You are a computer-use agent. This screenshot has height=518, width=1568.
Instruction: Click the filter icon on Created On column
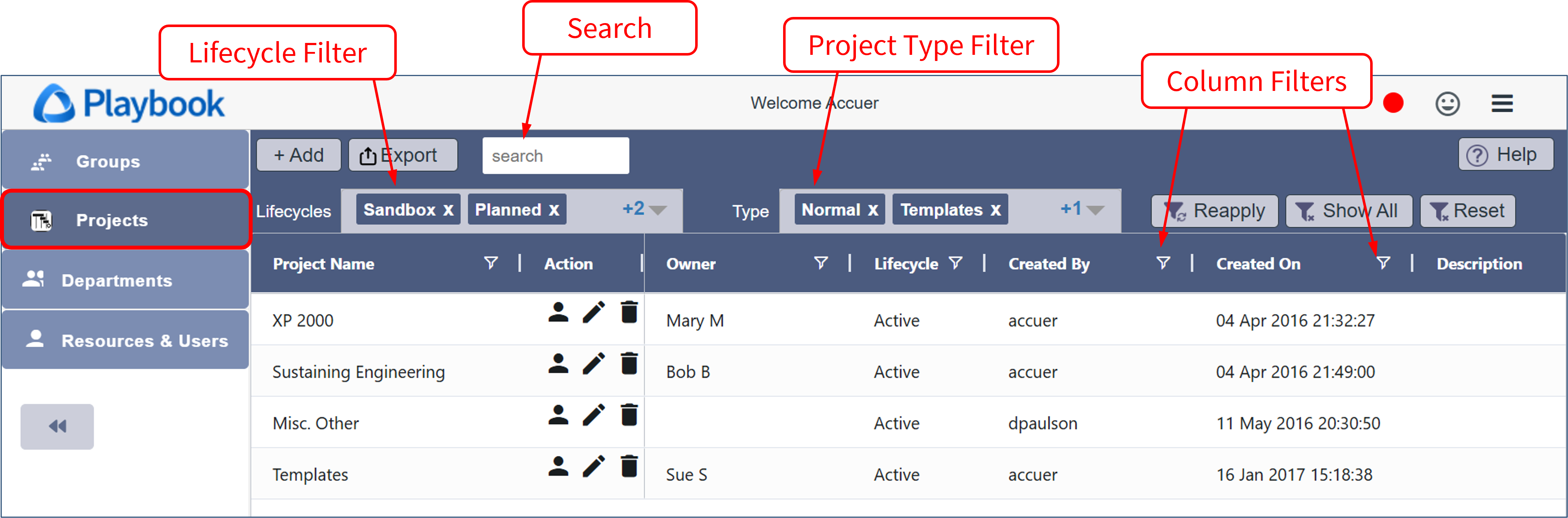[x=1383, y=263]
